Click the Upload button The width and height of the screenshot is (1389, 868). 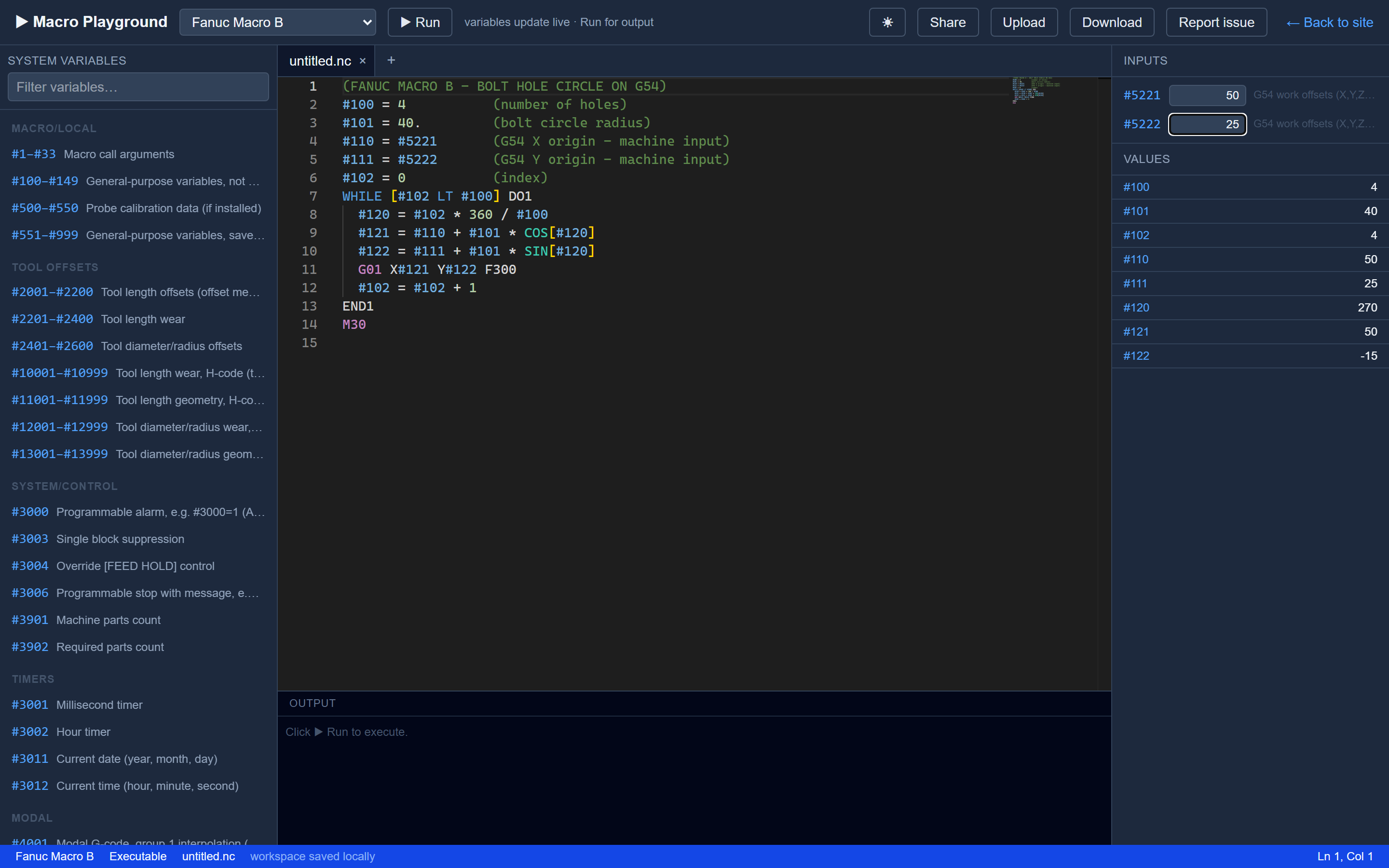(1023, 22)
